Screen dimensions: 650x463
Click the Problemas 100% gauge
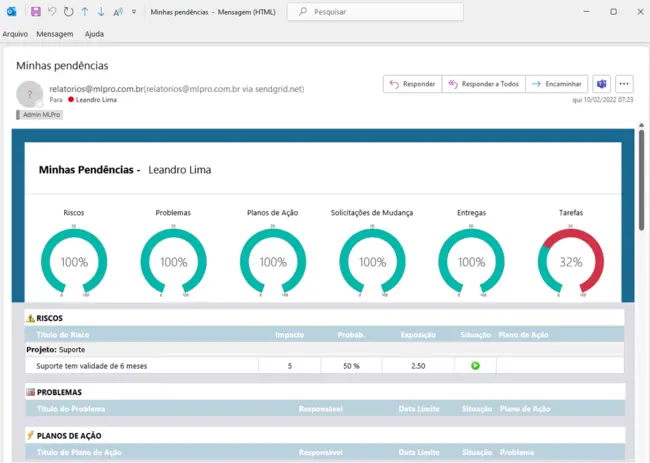(173, 262)
